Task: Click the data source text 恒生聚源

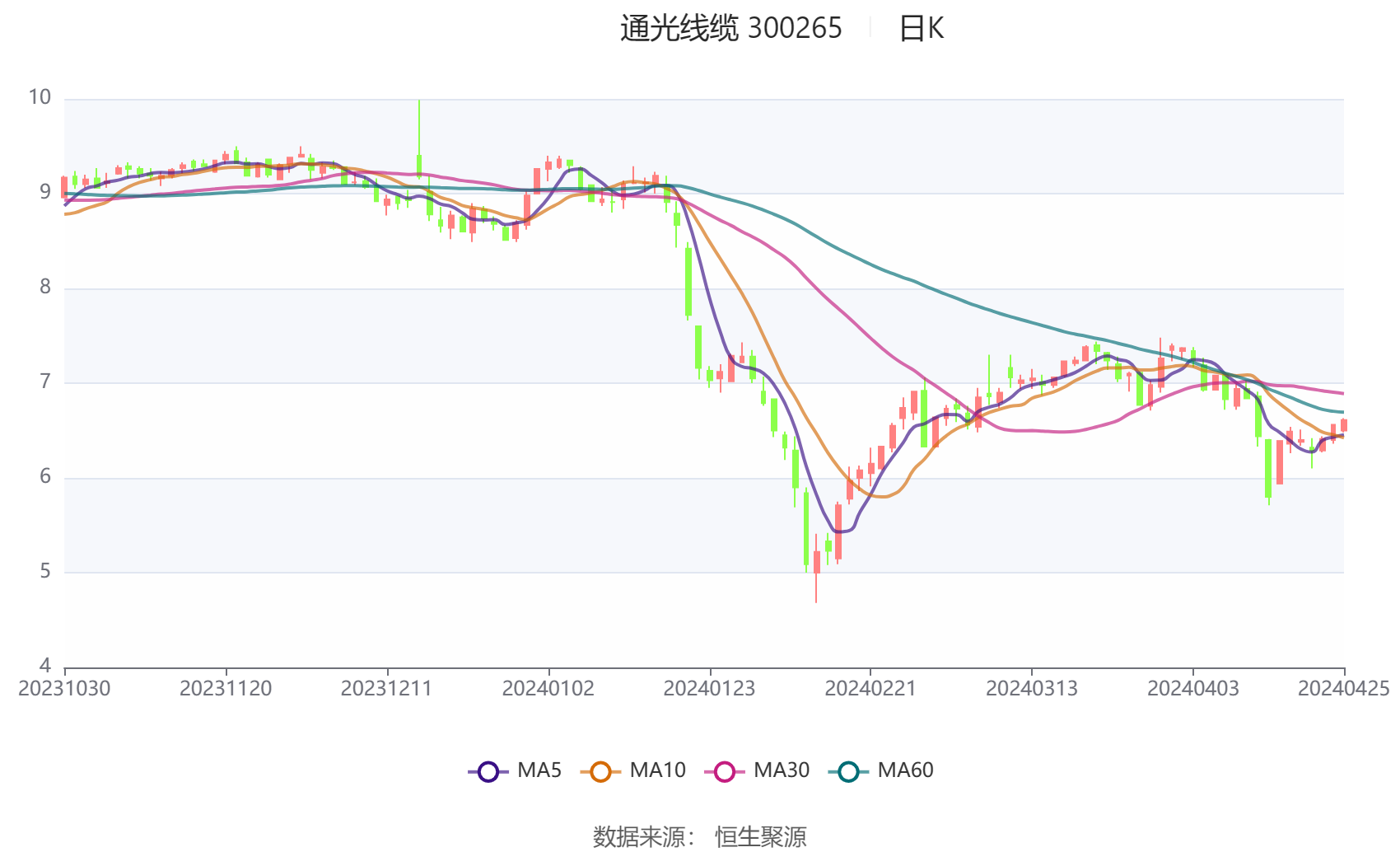Action: pyautogui.click(x=761, y=837)
